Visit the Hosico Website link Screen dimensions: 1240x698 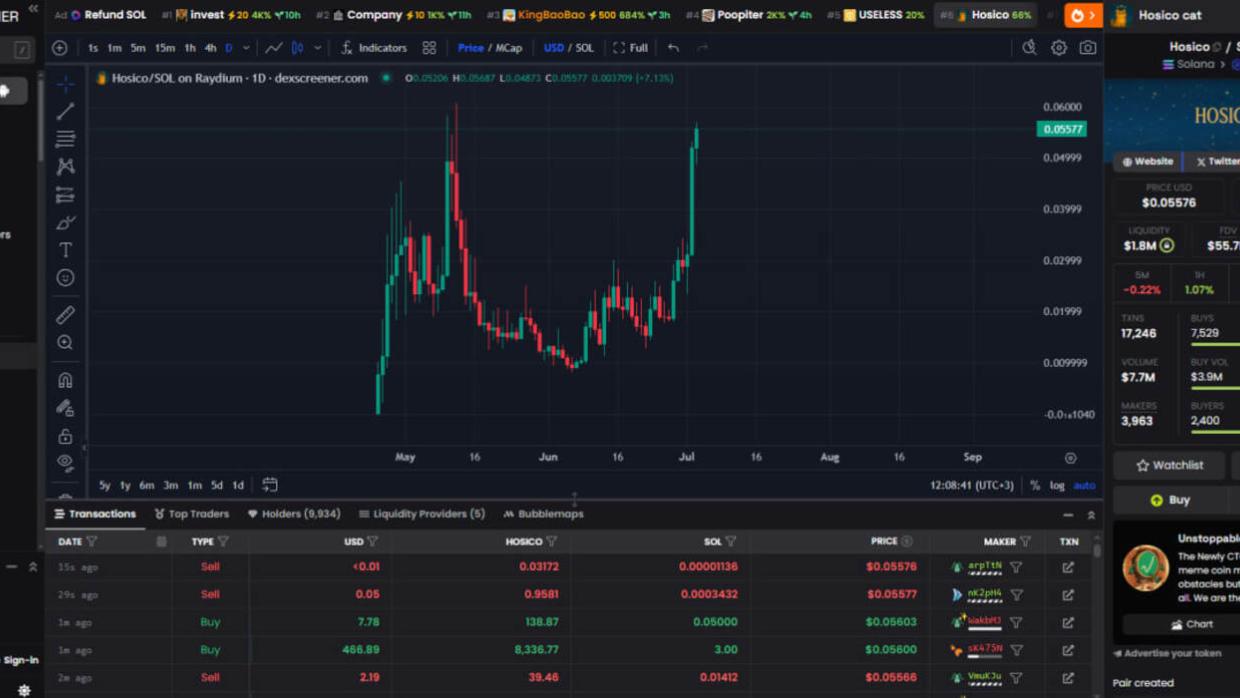(1147, 161)
